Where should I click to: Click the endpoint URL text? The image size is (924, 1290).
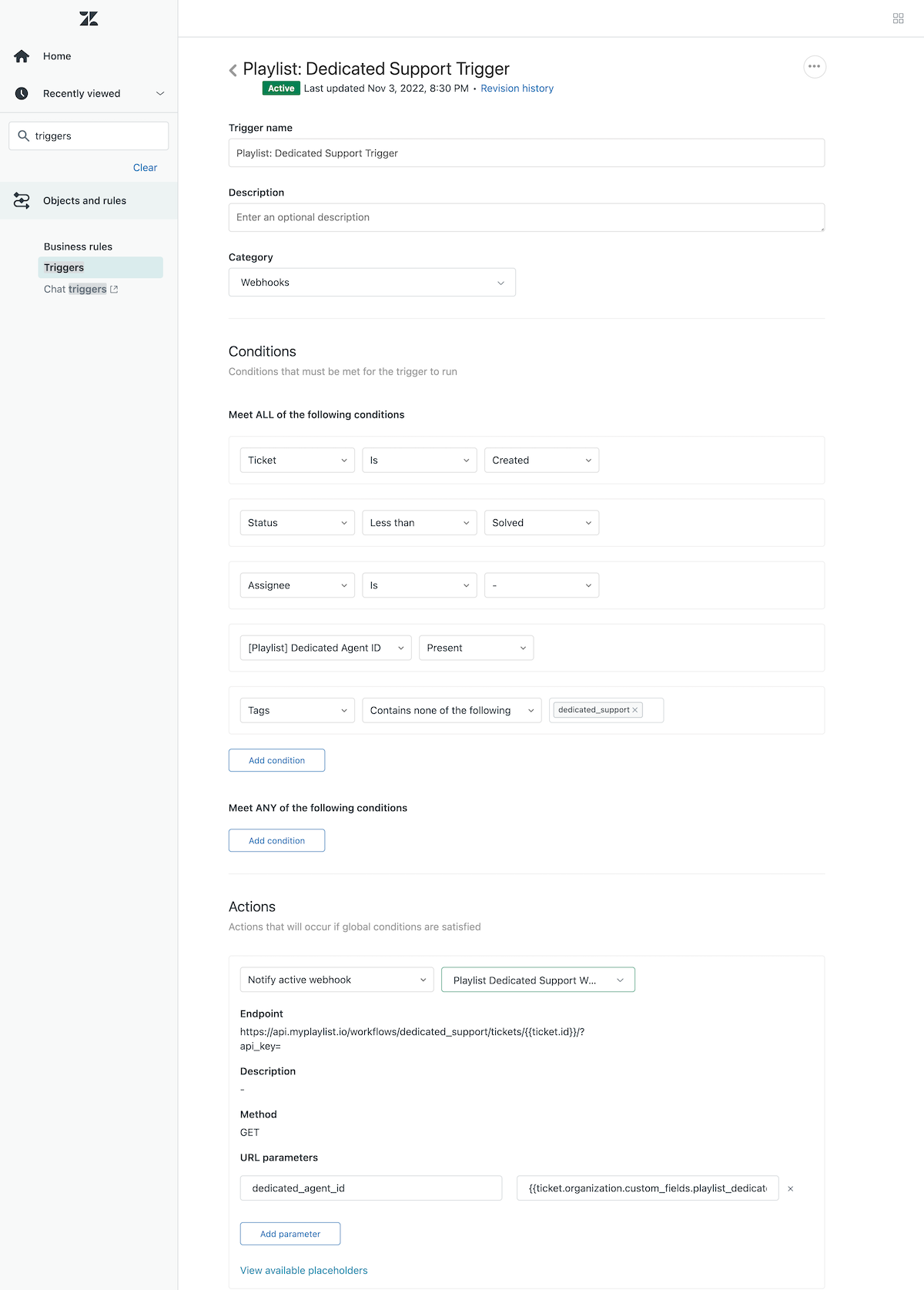[412, 1039]
